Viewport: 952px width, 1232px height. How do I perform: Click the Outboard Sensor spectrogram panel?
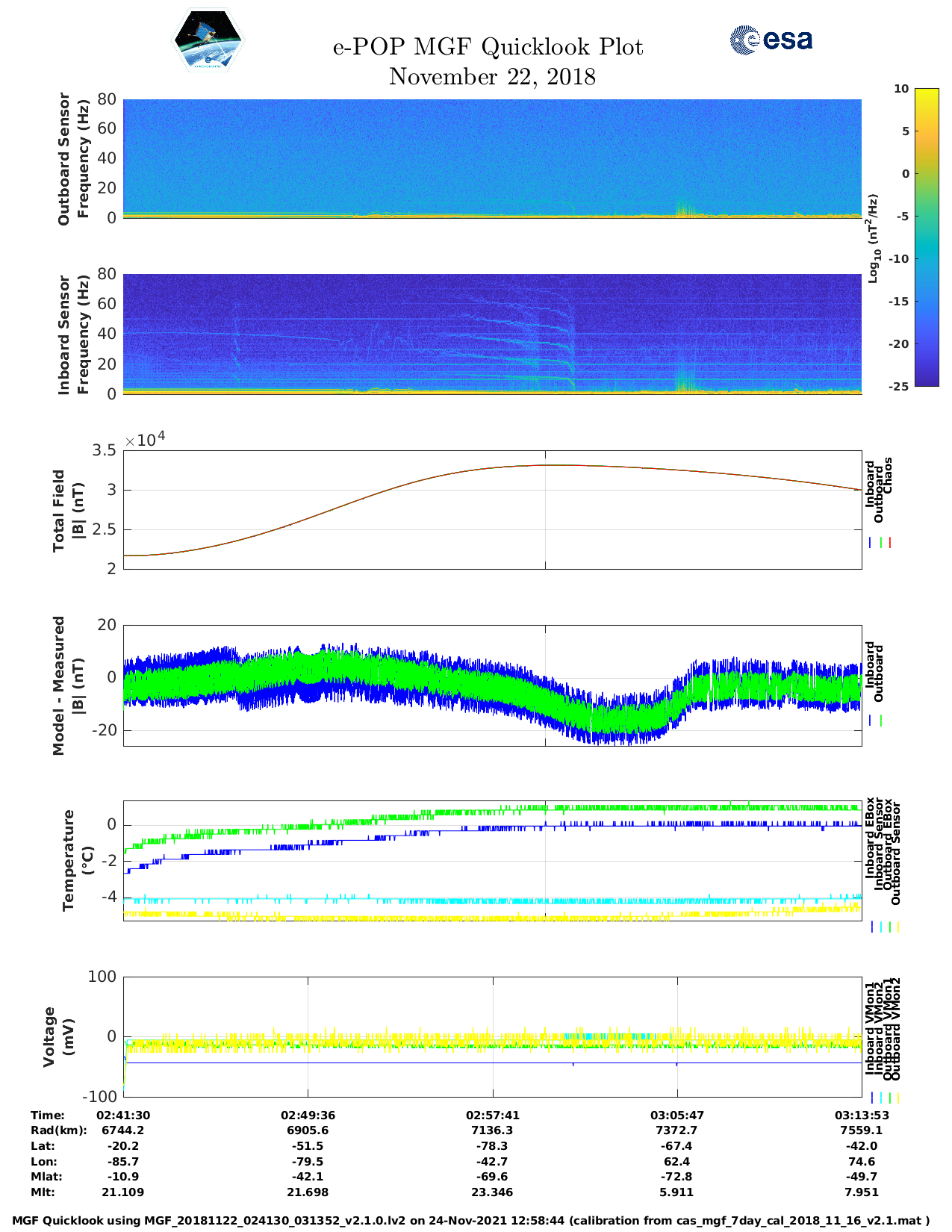[x=492, y=158]
